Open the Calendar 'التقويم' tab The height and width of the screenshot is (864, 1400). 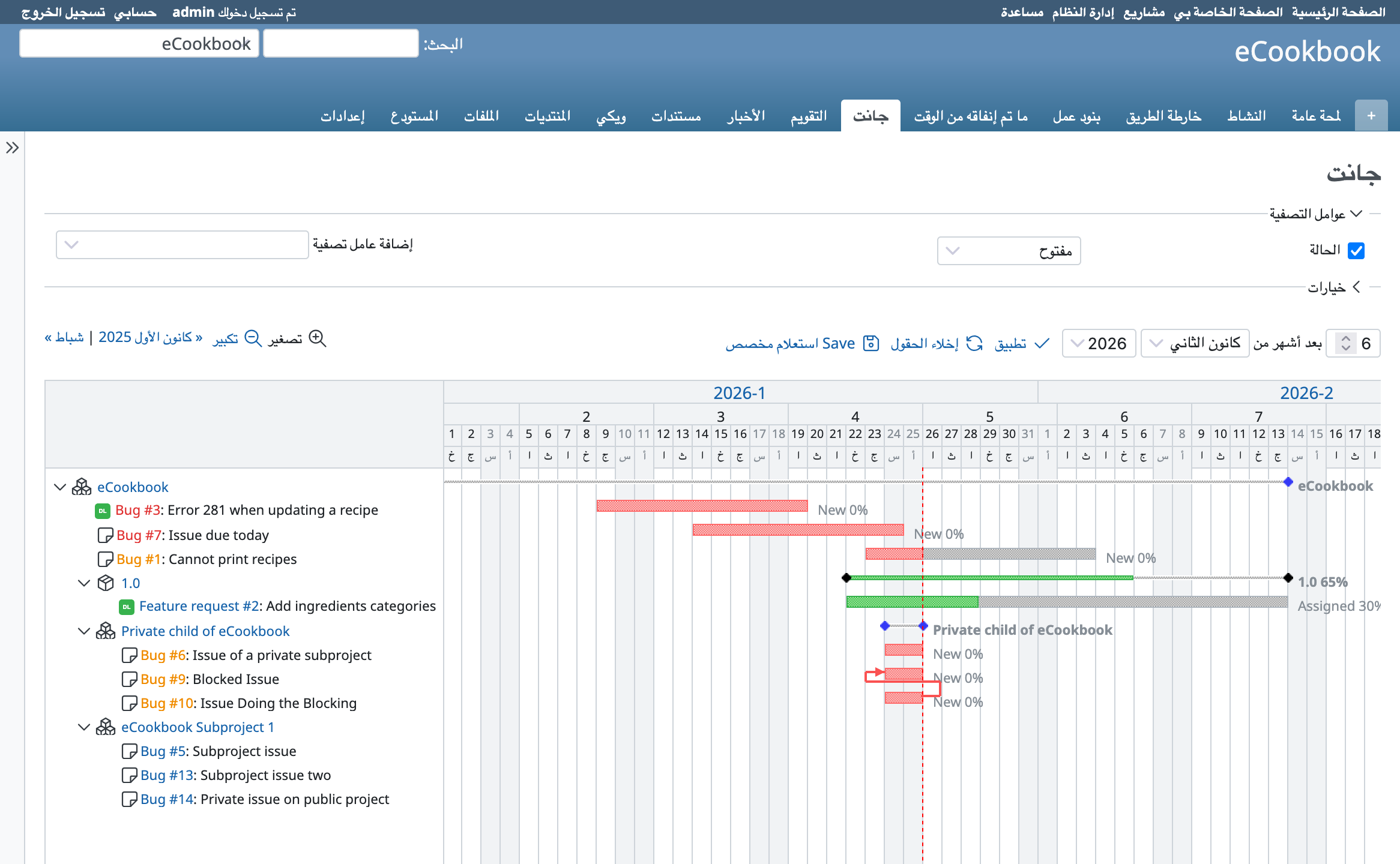[x=808, y=116]
